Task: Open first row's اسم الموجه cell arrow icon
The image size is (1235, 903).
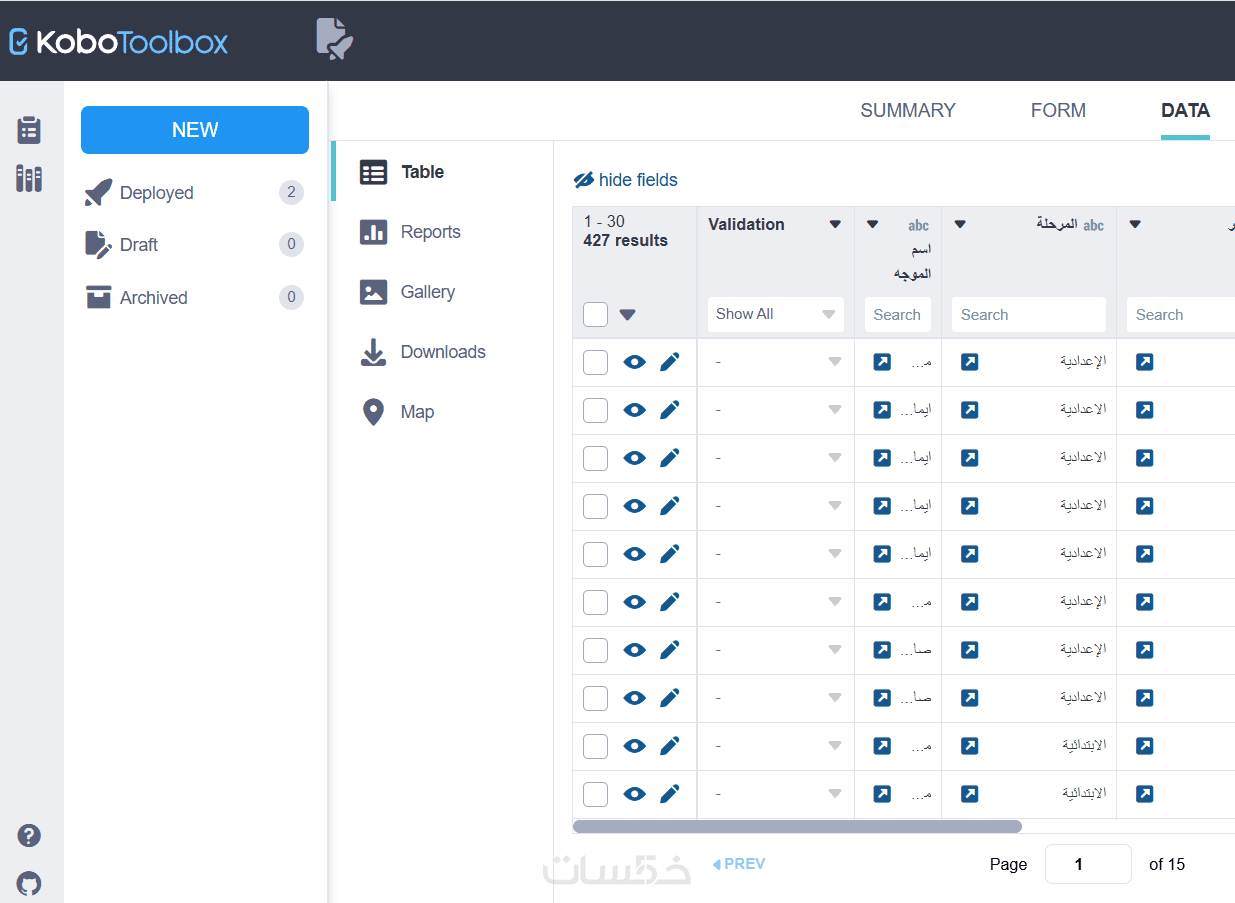Action: (x=882, y=362)
